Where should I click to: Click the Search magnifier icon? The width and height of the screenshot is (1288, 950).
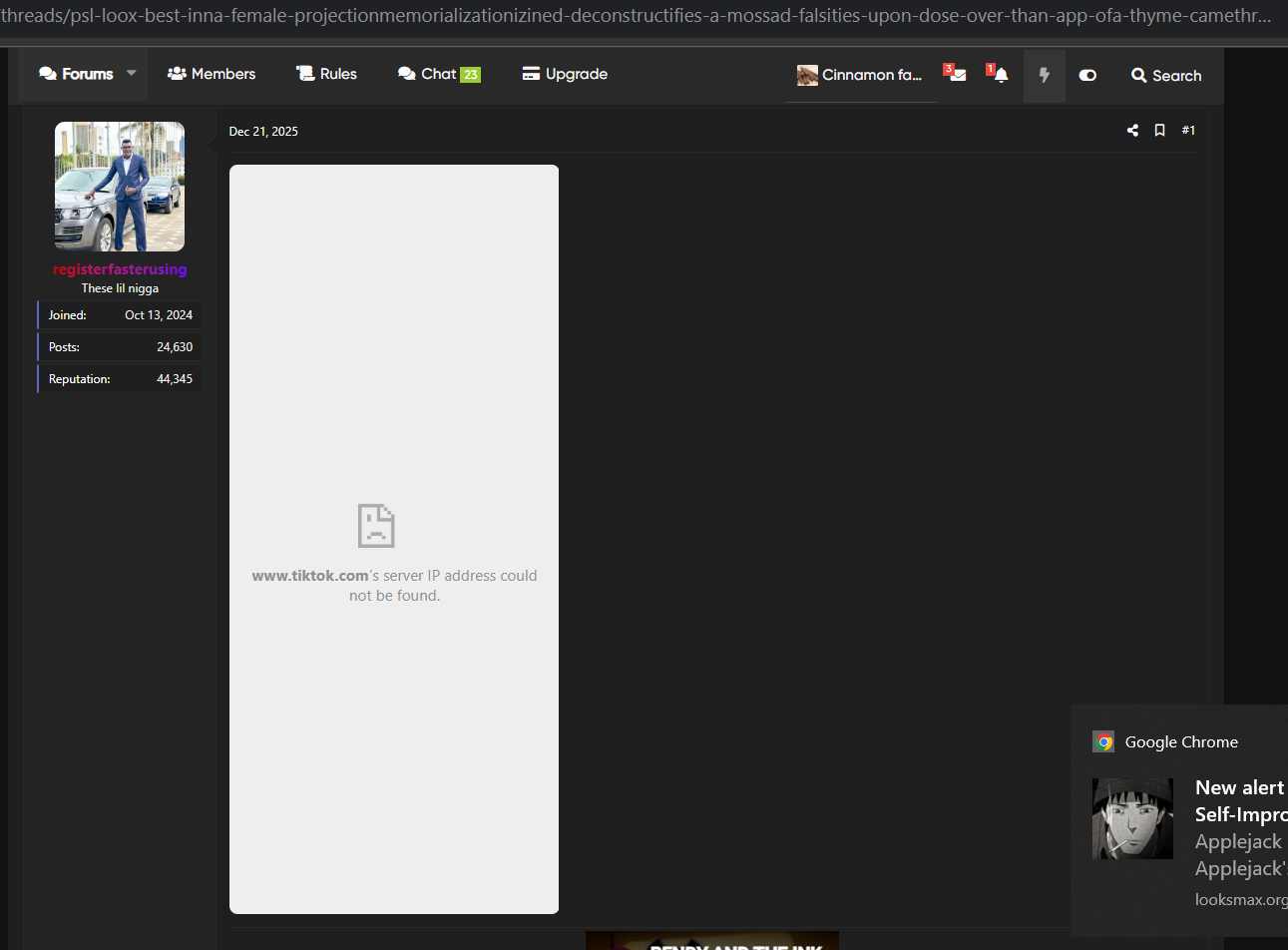(1138, 75)
